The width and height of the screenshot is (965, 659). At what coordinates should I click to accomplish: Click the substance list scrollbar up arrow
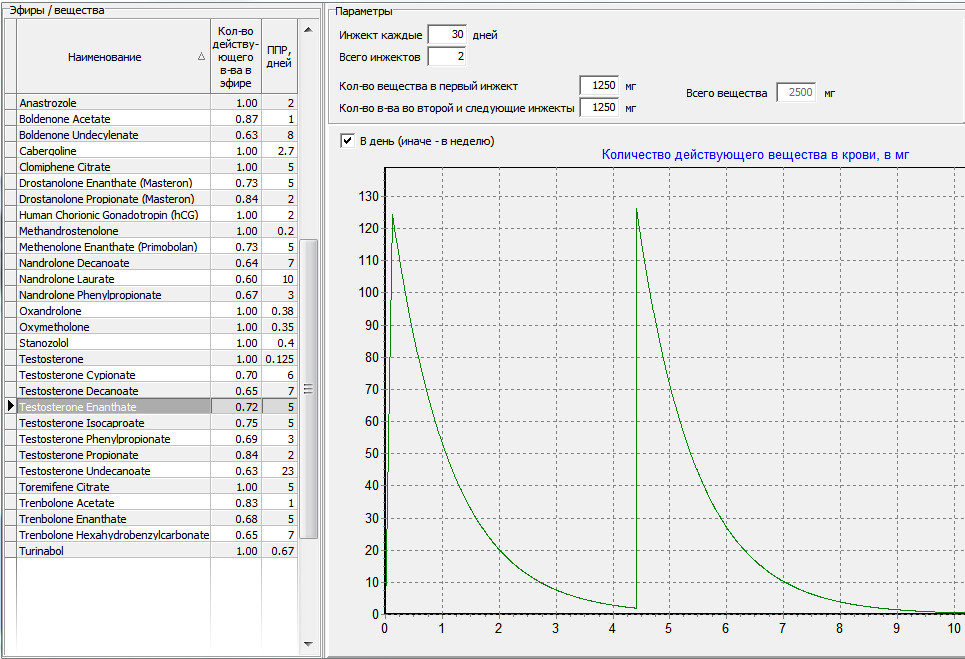pyautogui.click(x=308, y=27)
